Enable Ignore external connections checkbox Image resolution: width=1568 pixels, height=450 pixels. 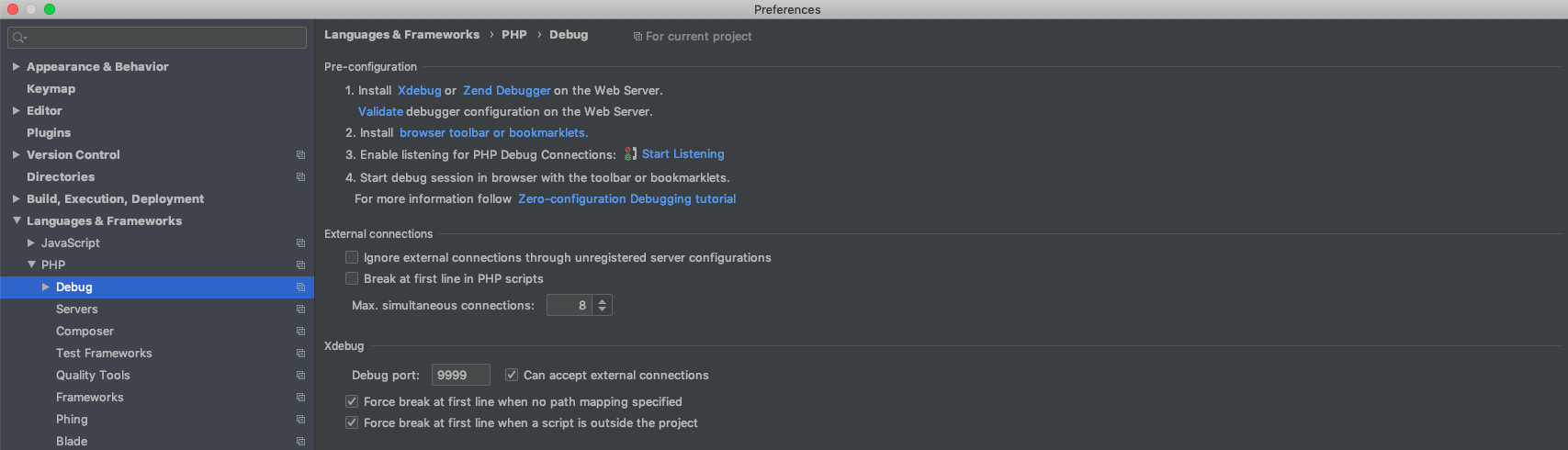tap(352, 257)
